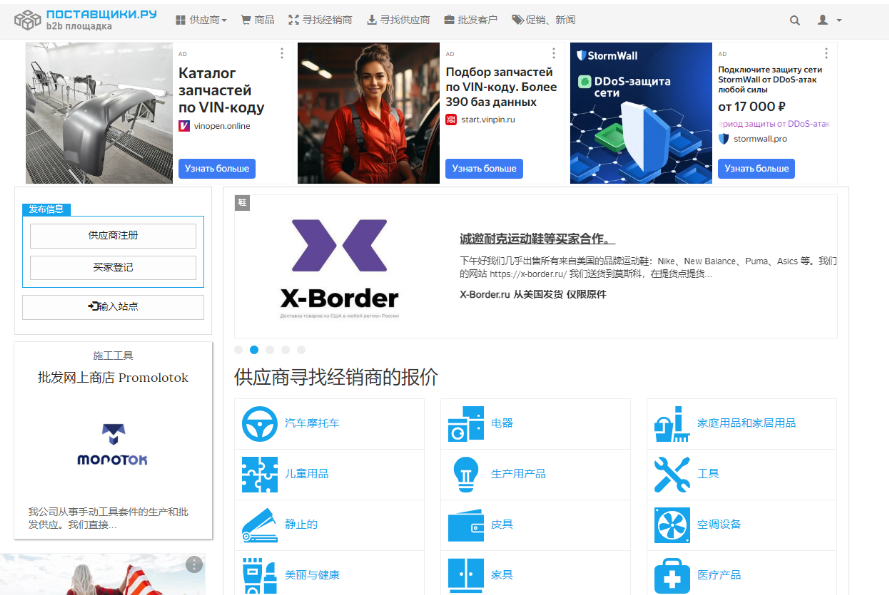Image resolution: width=889 pixels, height=595 pixels.
Task: Open the 批发客户 menu item
Action: (x=471, y=20)
